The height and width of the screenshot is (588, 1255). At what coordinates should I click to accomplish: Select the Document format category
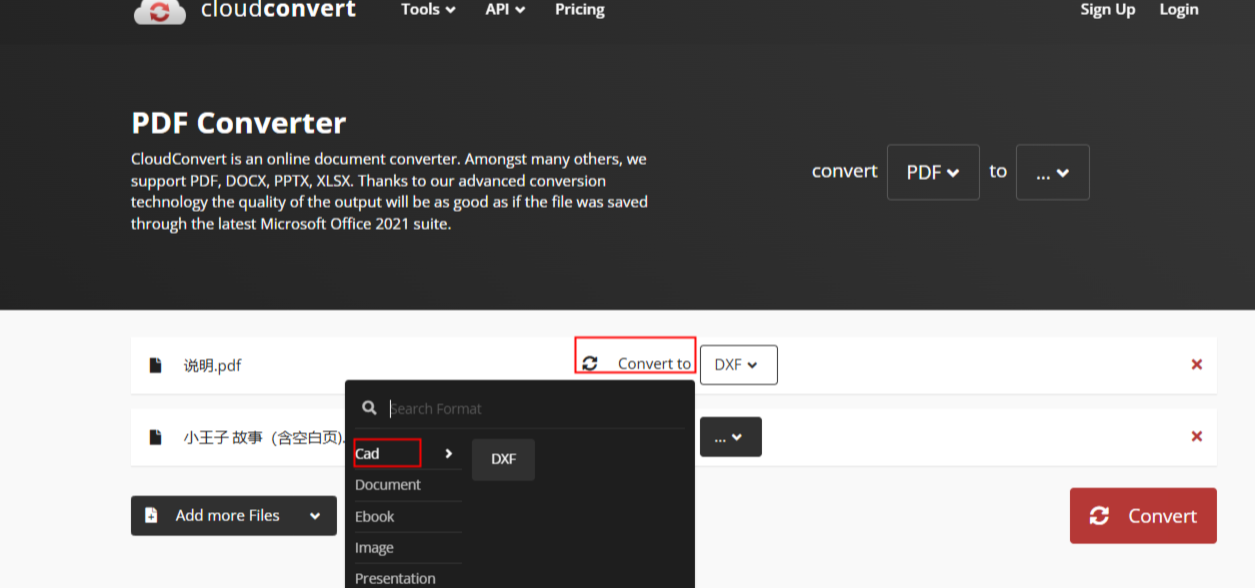click(x=388, y=485)
